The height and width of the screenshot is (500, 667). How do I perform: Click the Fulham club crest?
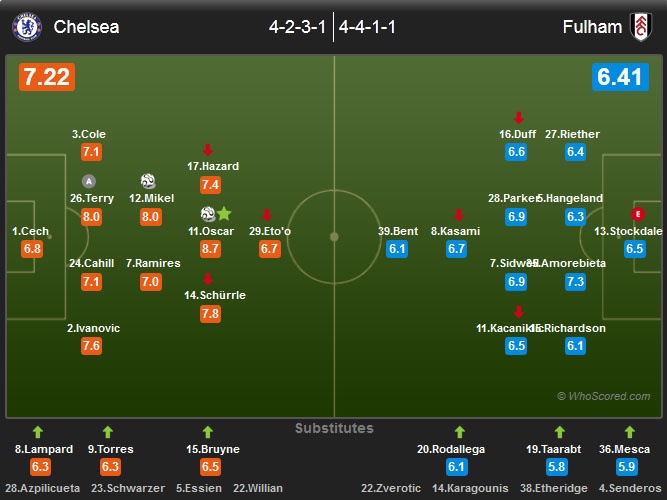tap(639, 27)
